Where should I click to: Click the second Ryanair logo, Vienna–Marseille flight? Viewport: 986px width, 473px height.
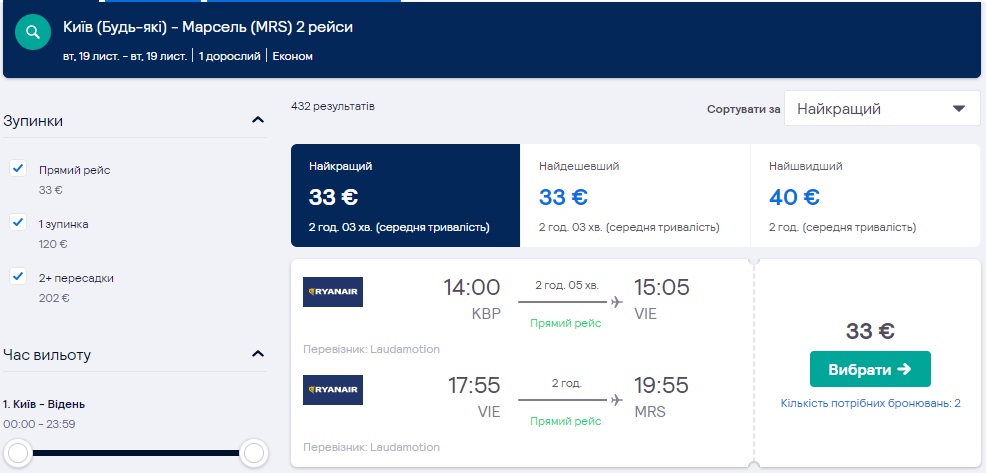[333, 390]
